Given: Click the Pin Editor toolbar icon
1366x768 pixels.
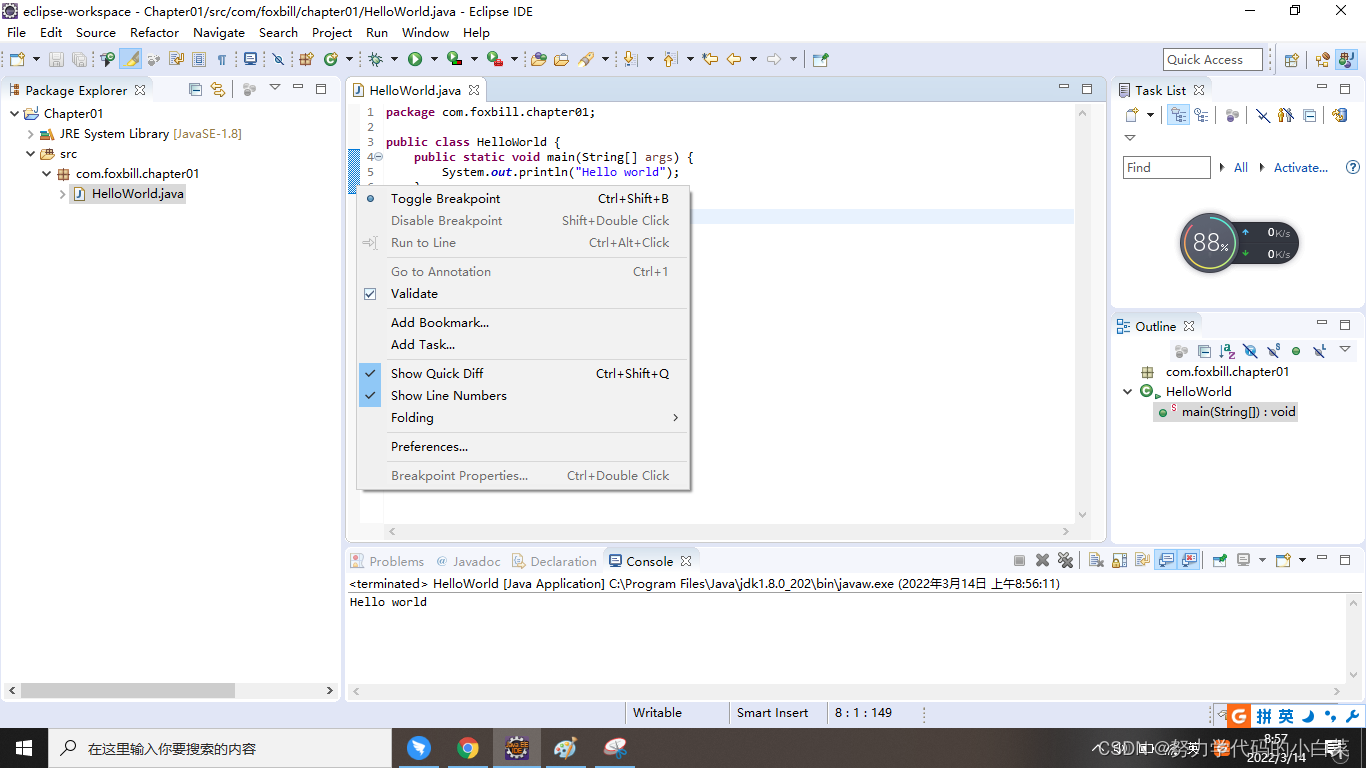Looking at the screenshot, I should 820,59.
